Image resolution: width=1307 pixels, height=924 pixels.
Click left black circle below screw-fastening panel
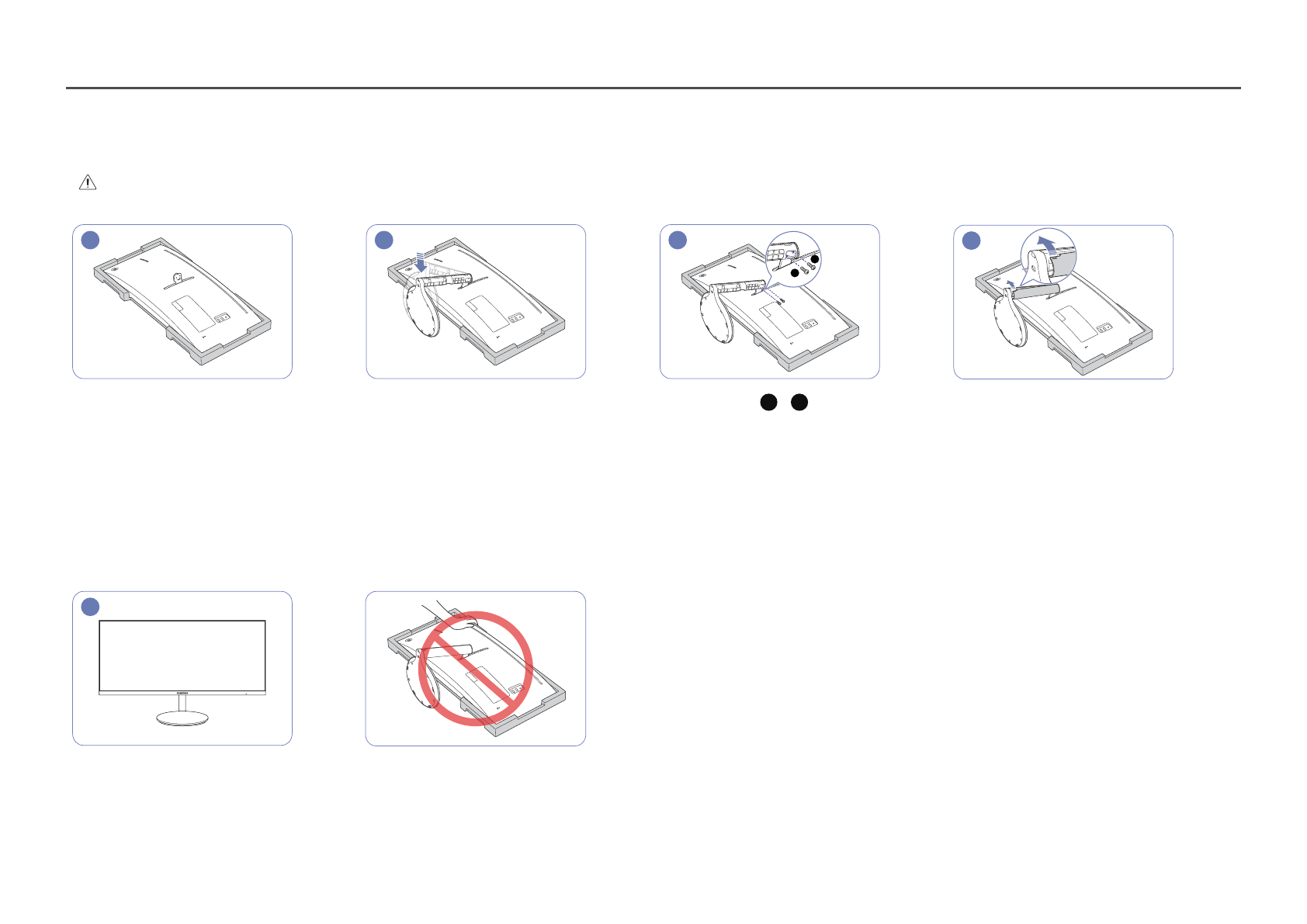click(768, 402)
